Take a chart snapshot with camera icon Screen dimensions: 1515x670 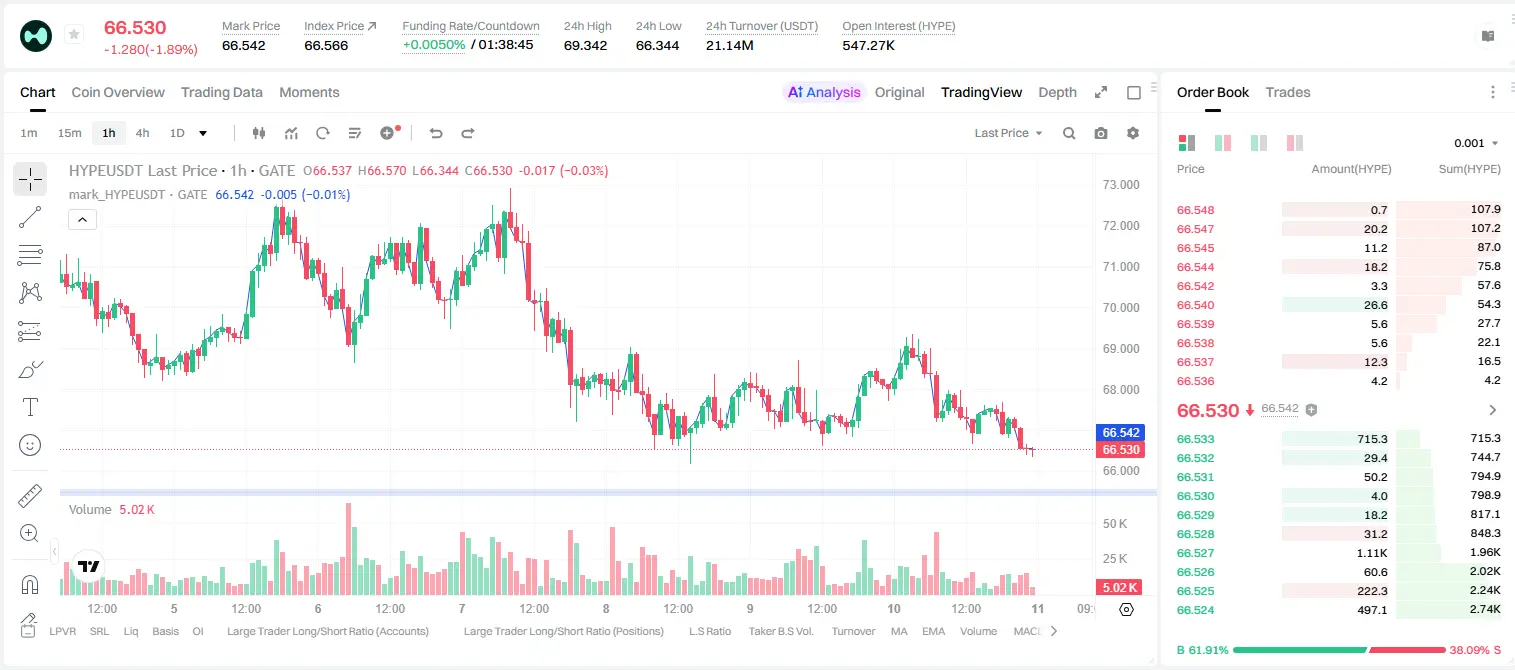click(1101, 133)
